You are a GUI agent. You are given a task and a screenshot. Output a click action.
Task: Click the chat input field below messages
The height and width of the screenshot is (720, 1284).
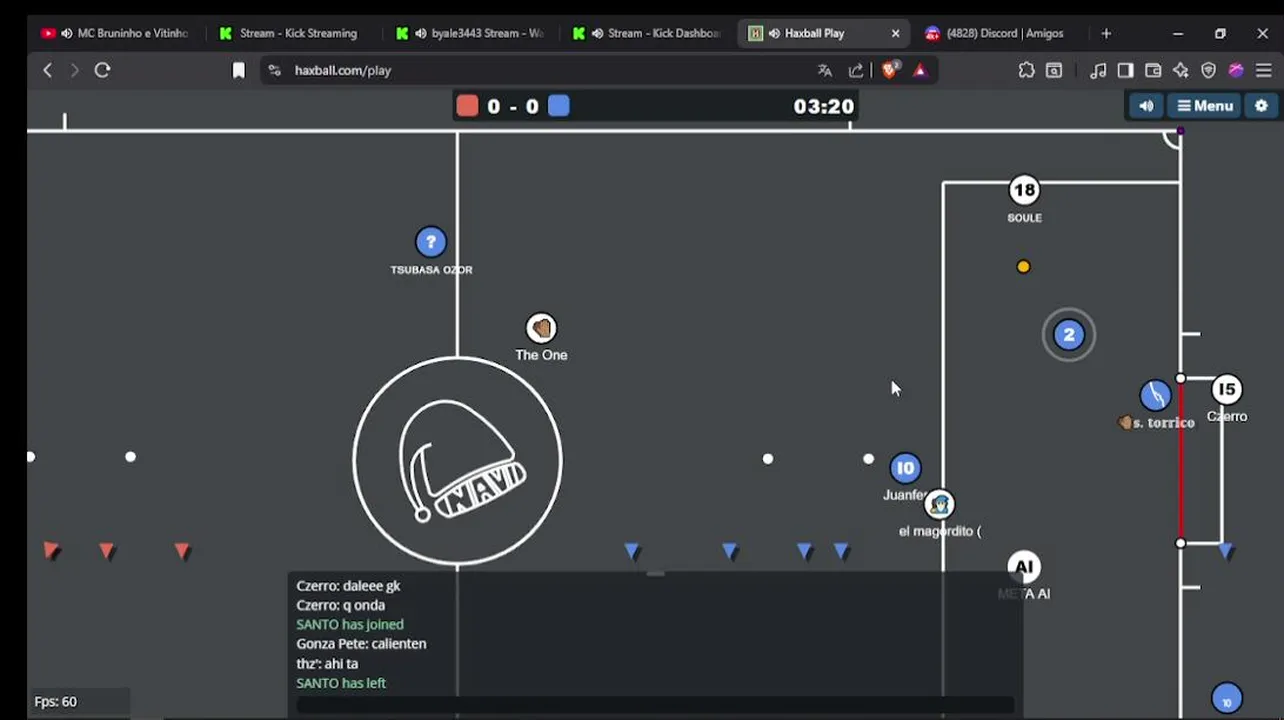click(655, 704)
